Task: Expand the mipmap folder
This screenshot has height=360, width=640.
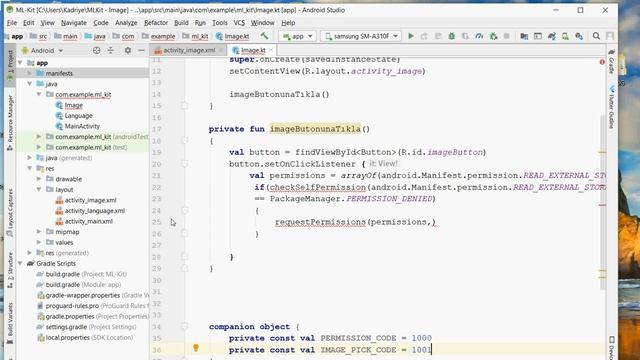Action: (x=39, y=232)
